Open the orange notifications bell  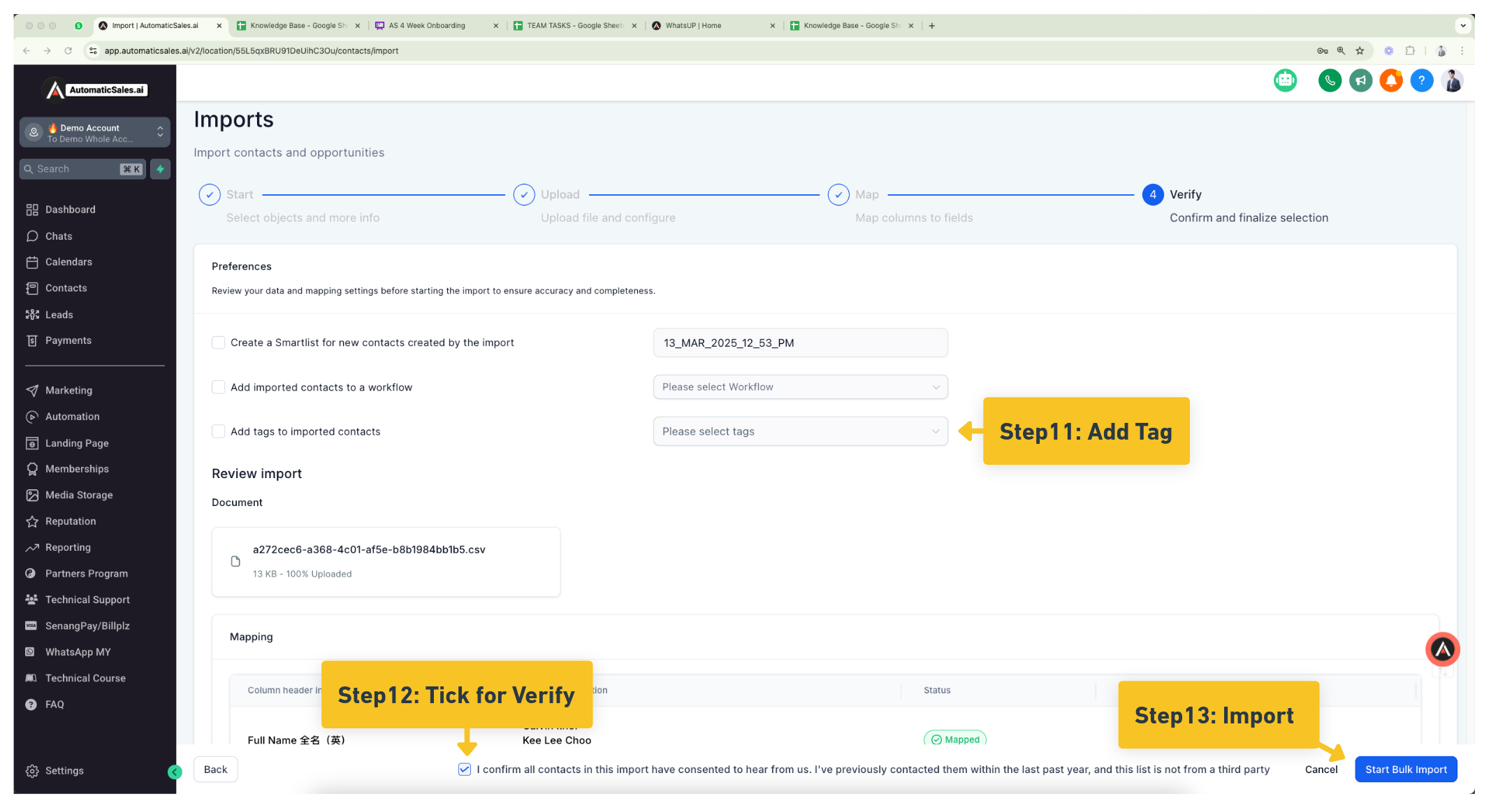pyautogui.click(x=1390, y=81)
